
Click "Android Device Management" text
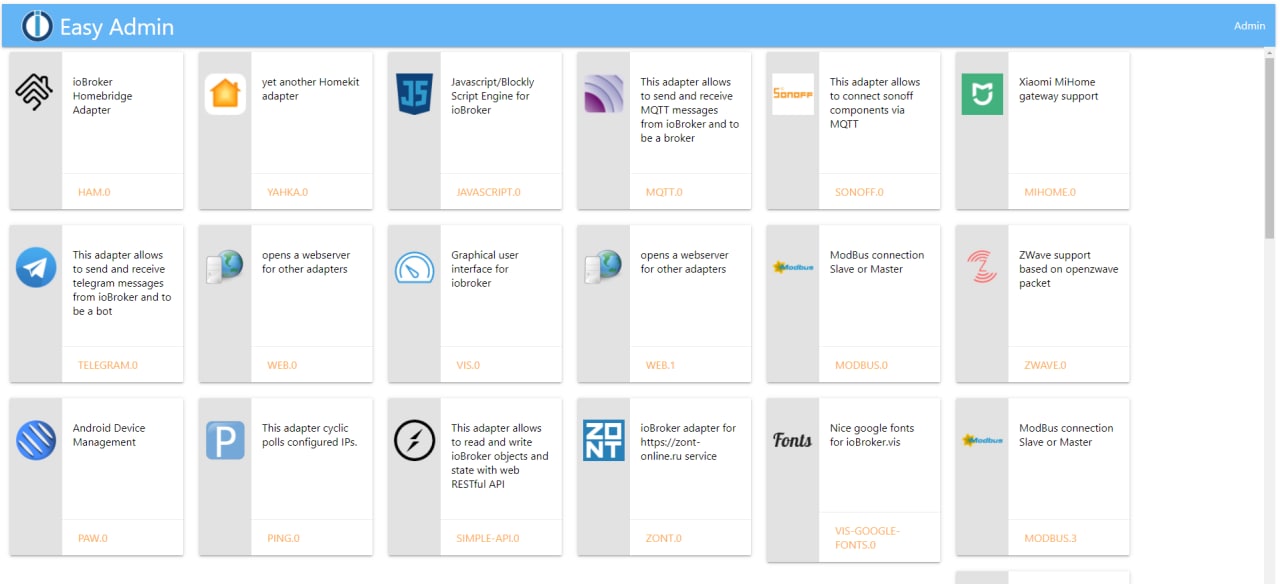108,435
